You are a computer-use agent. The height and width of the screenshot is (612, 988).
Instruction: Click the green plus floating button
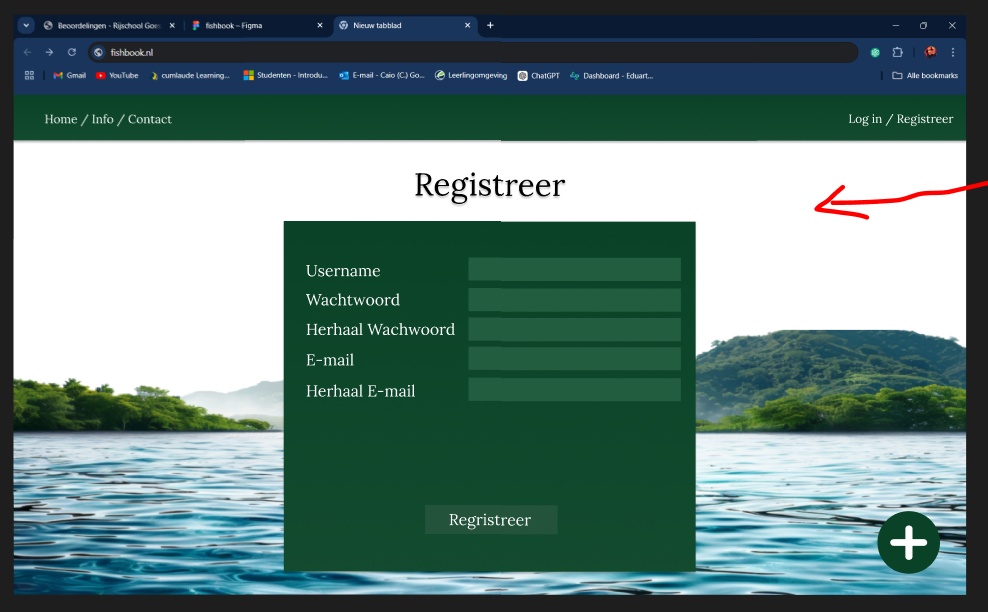(x=908, y=543)
